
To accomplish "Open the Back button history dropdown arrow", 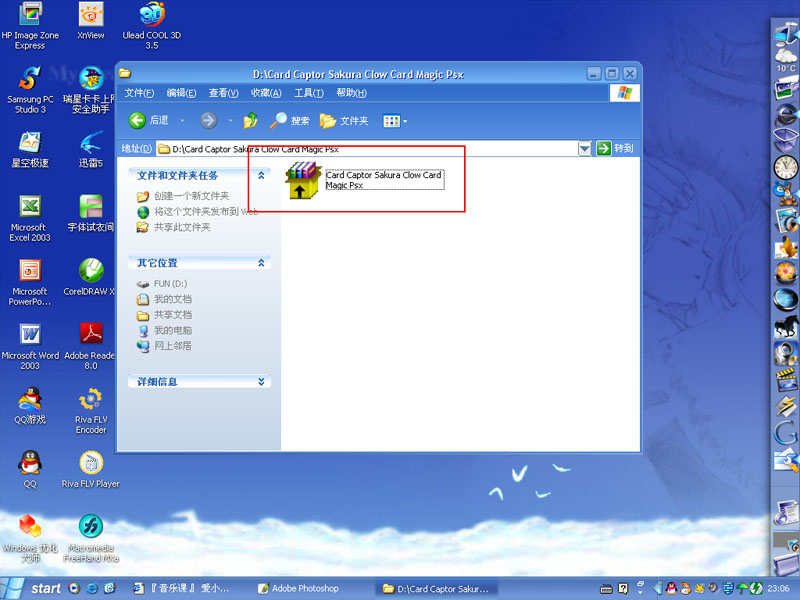I will pos(182,121).
